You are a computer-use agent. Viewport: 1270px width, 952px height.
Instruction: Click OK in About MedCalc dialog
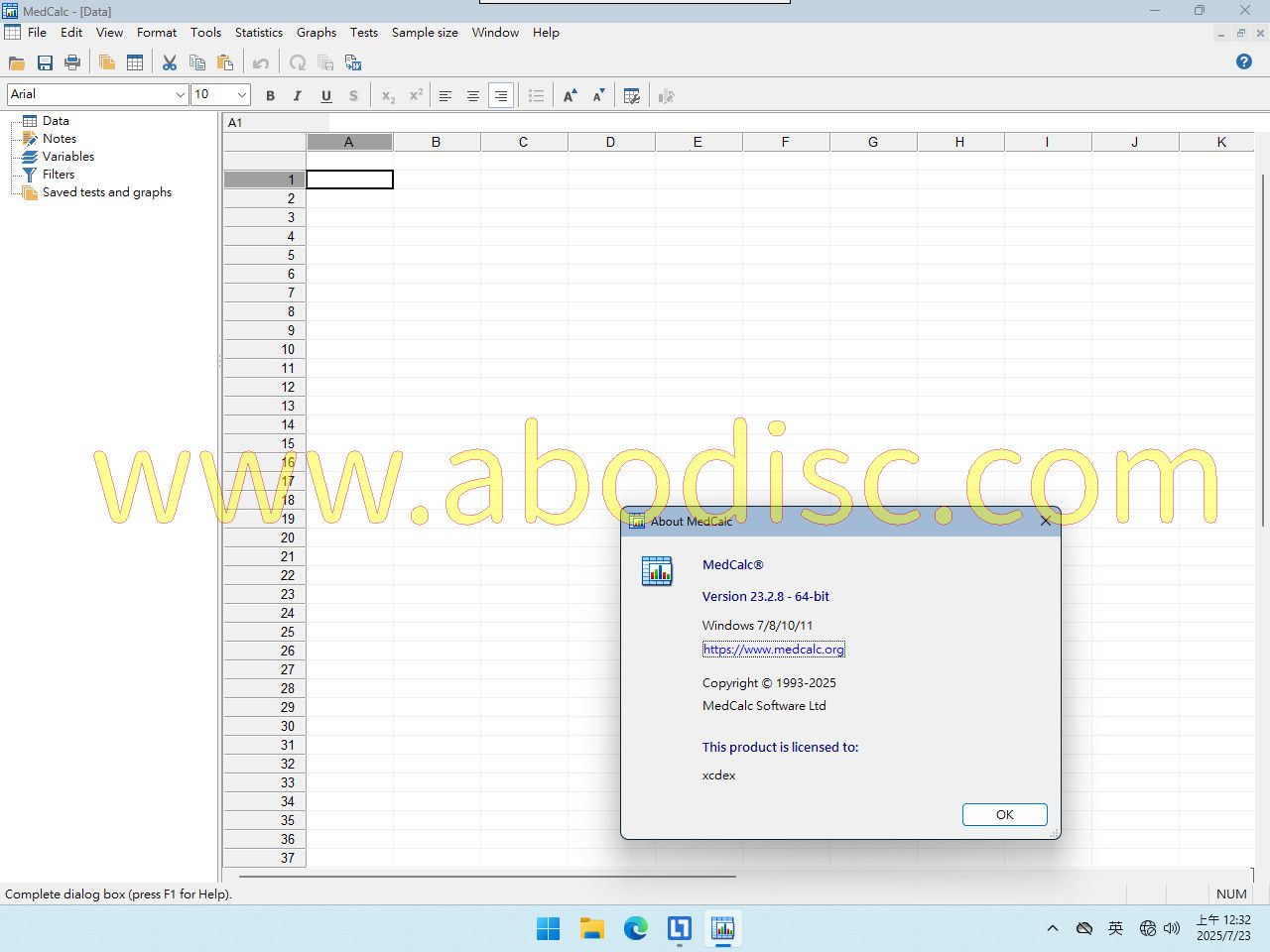[1004, 814]
